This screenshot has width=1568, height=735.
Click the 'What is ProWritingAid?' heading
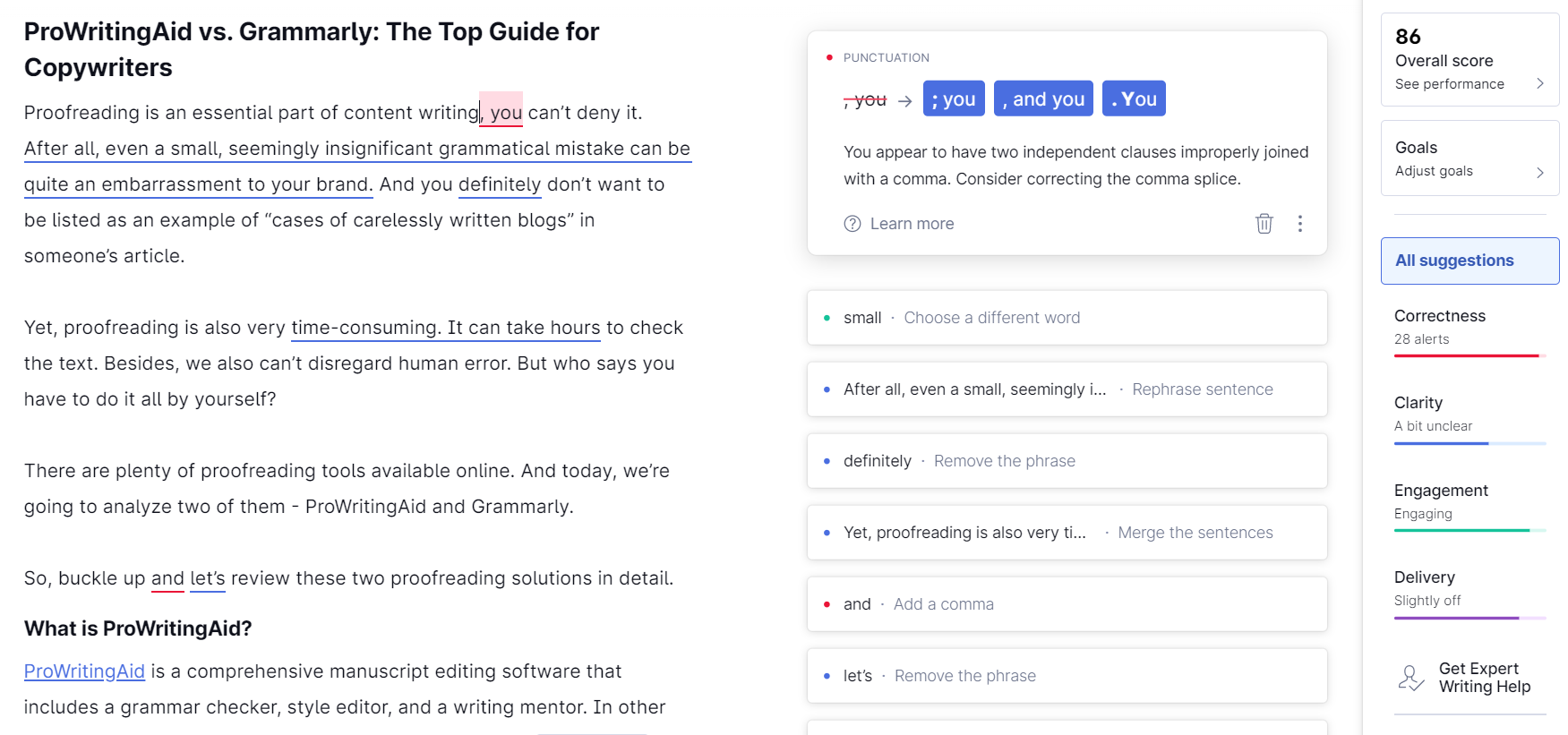point(138,628)
